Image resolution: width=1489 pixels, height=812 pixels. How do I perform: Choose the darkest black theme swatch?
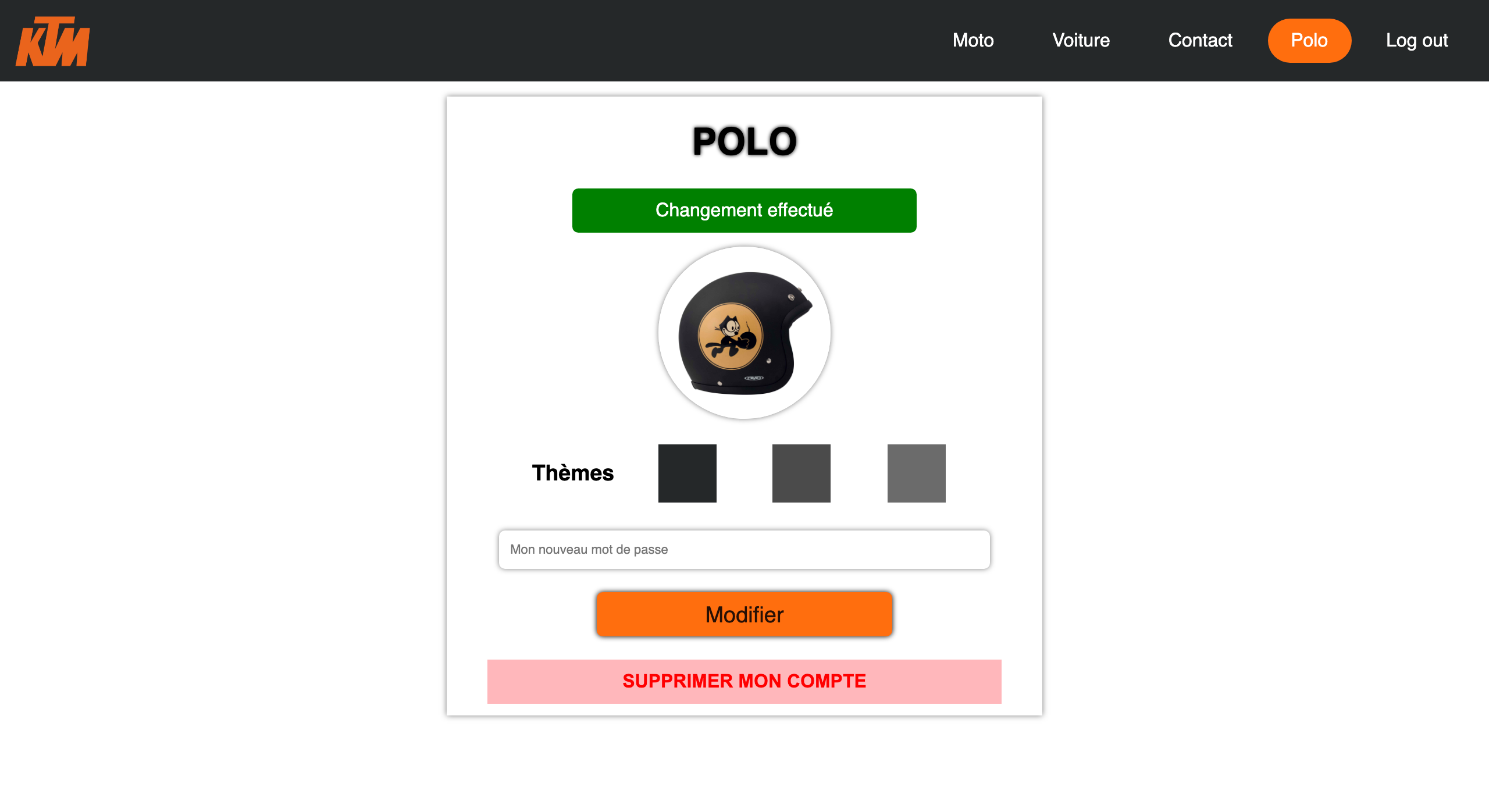tap(687, 473)
